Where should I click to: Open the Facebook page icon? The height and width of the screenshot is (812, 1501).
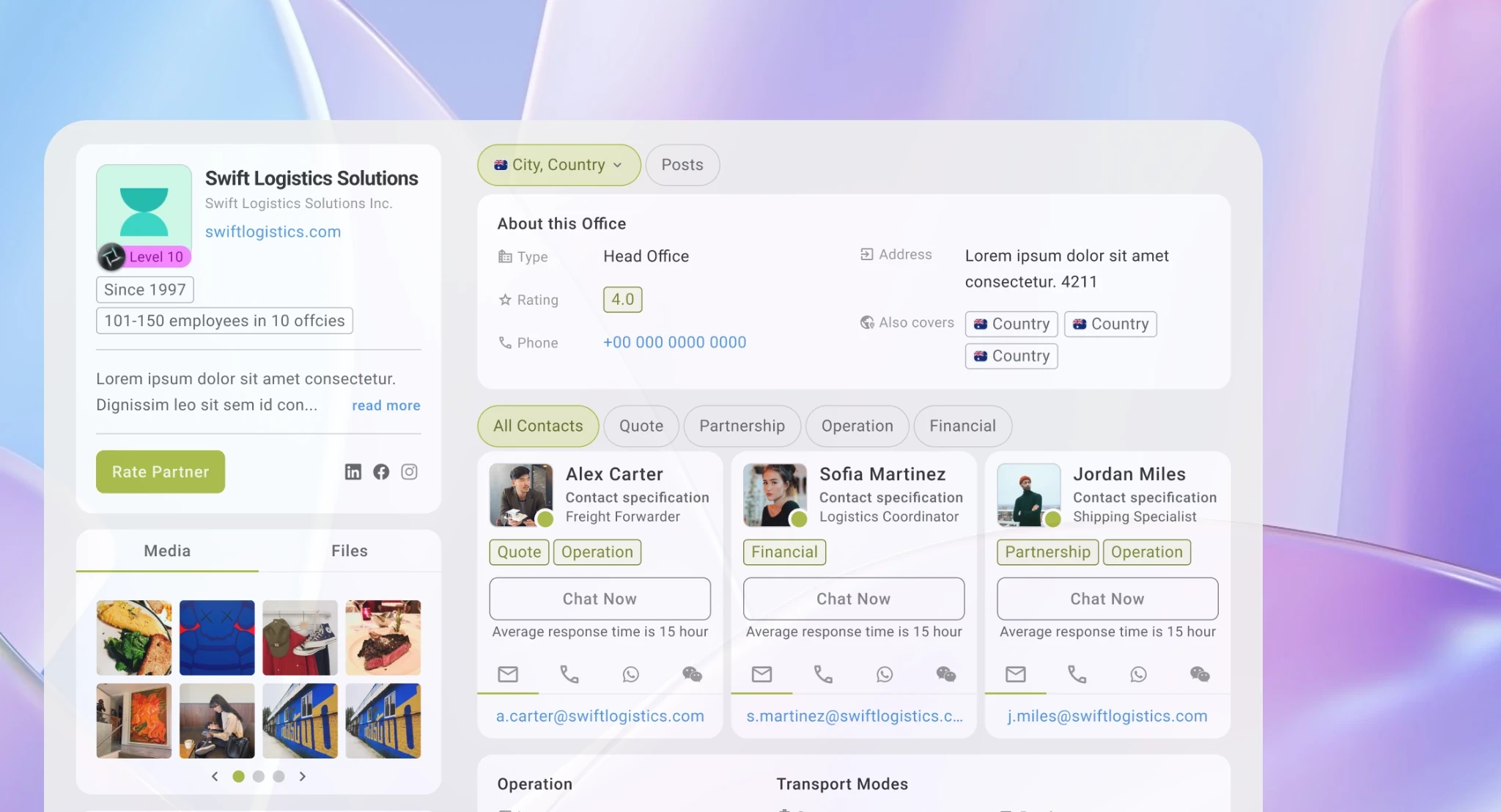tap(381, 472)
